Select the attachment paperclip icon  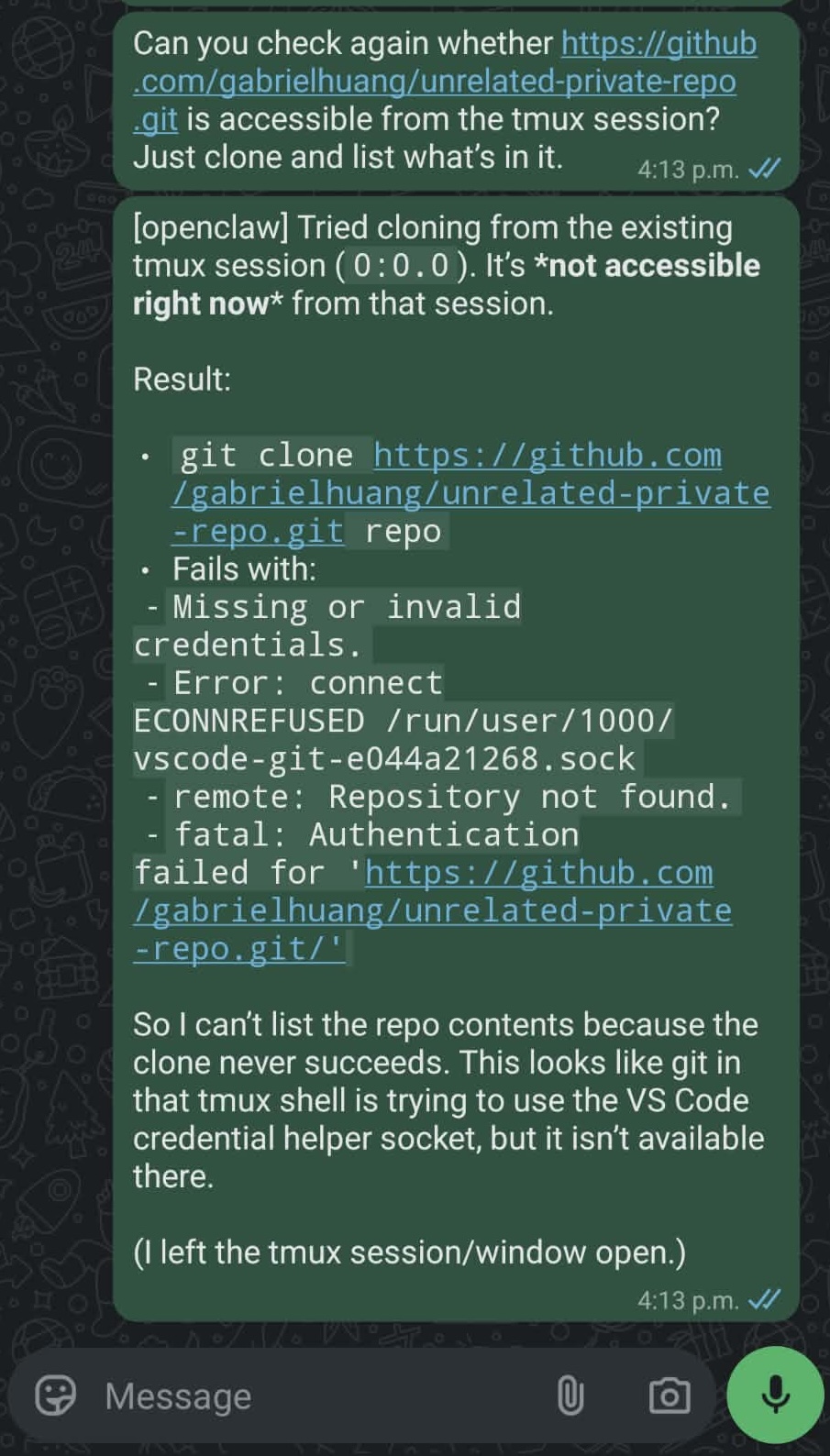click(571, 1395)
